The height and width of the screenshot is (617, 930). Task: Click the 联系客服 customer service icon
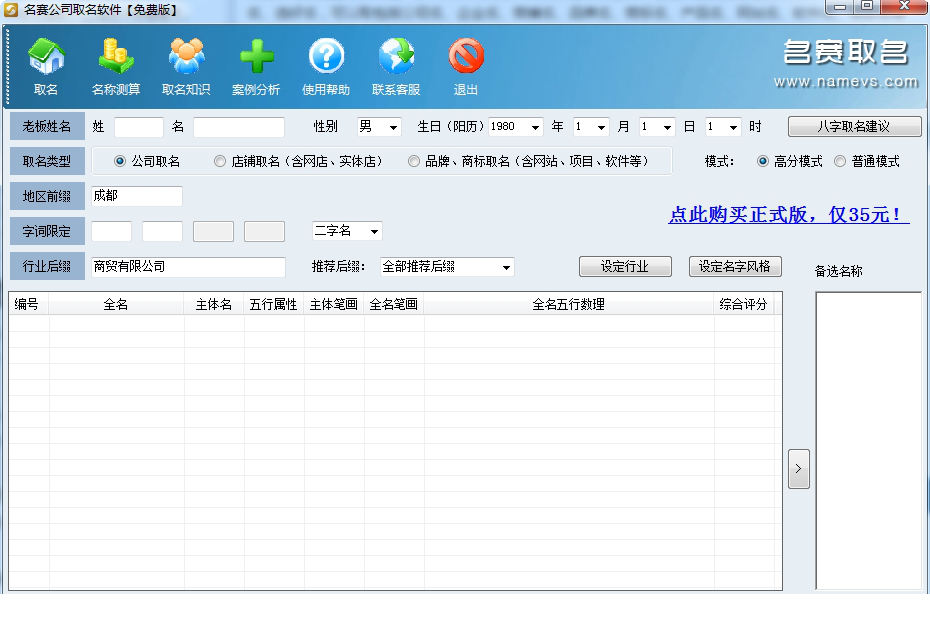[x=396, y=62]
